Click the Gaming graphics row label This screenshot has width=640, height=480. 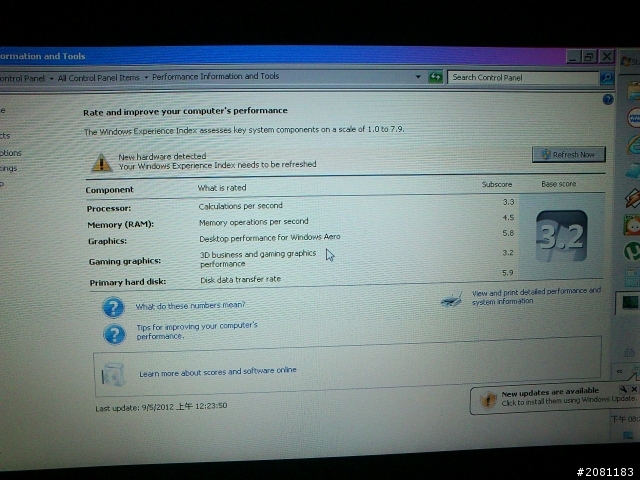[124, 261]
